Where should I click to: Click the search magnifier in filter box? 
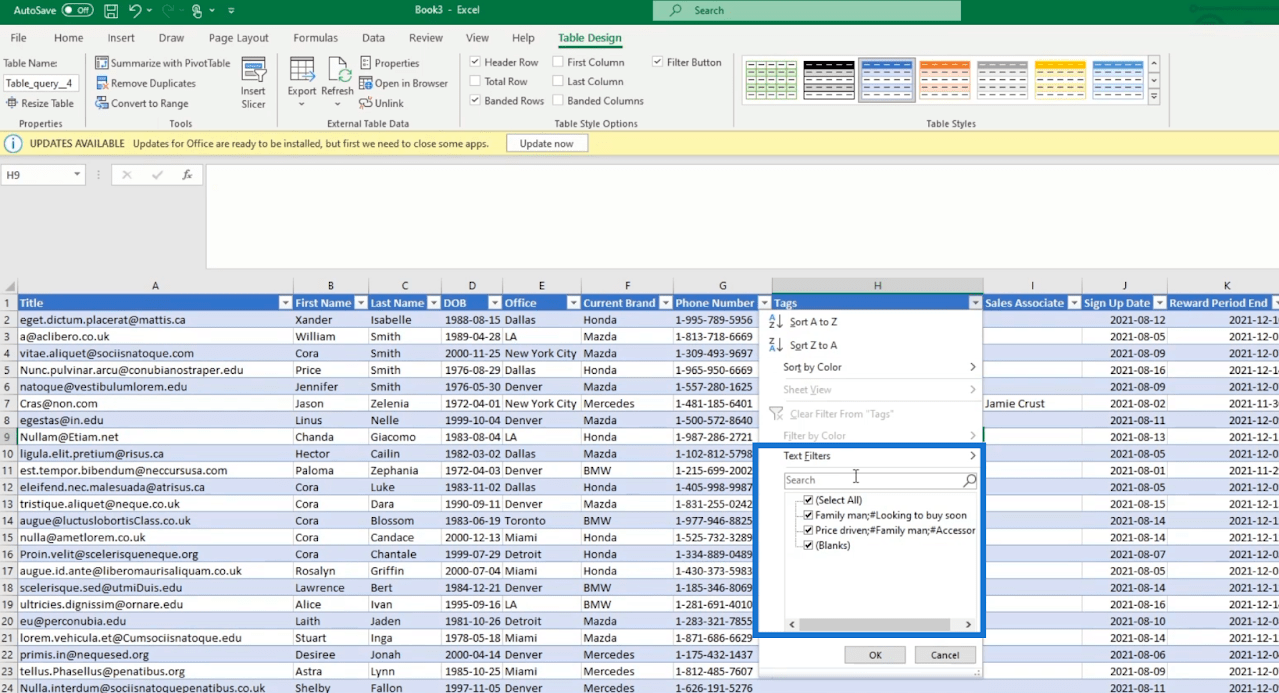coord(969,480)
